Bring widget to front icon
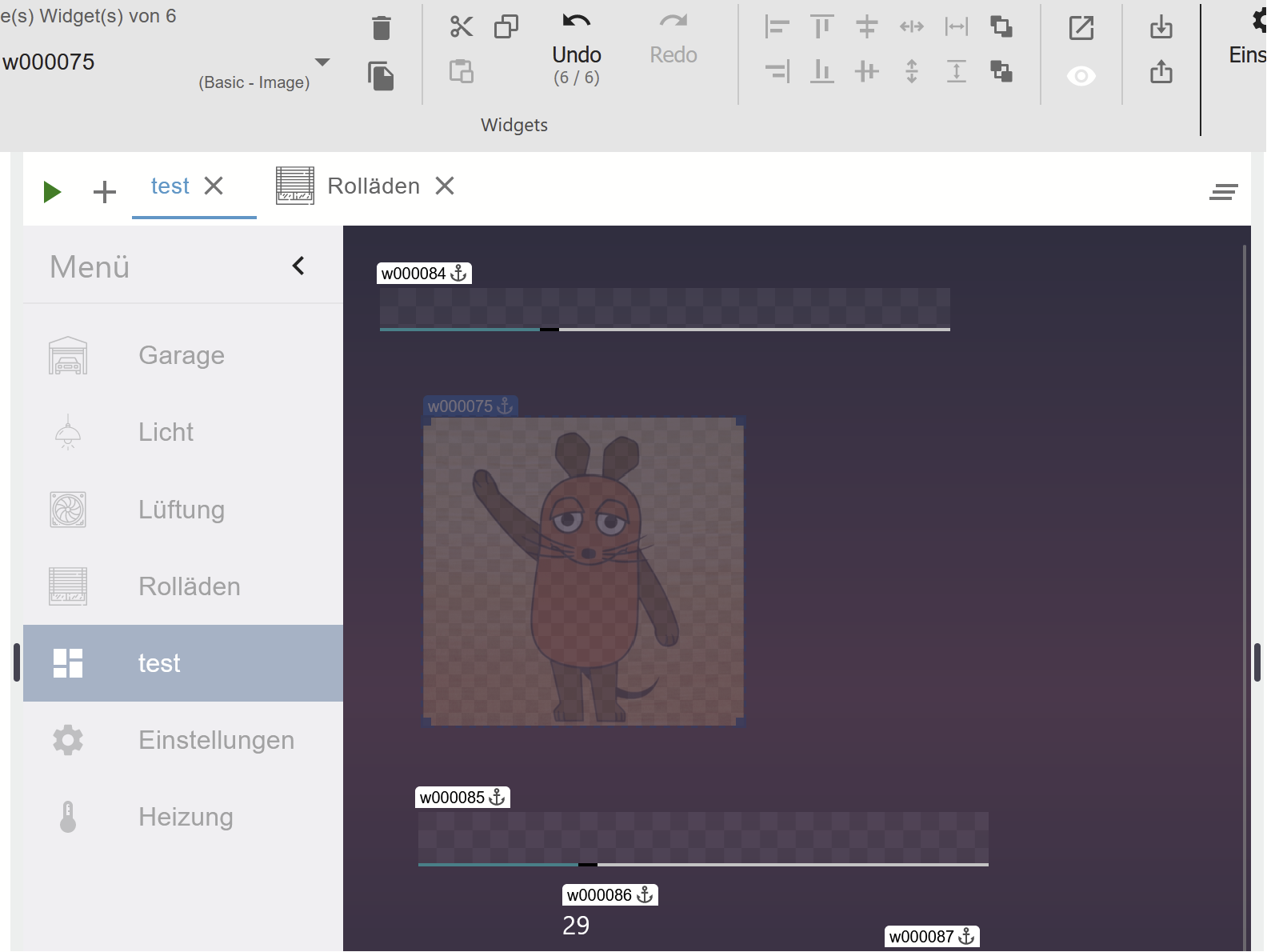The width and height of the screenshot is (1267, 952). [x=1001, y=26]
